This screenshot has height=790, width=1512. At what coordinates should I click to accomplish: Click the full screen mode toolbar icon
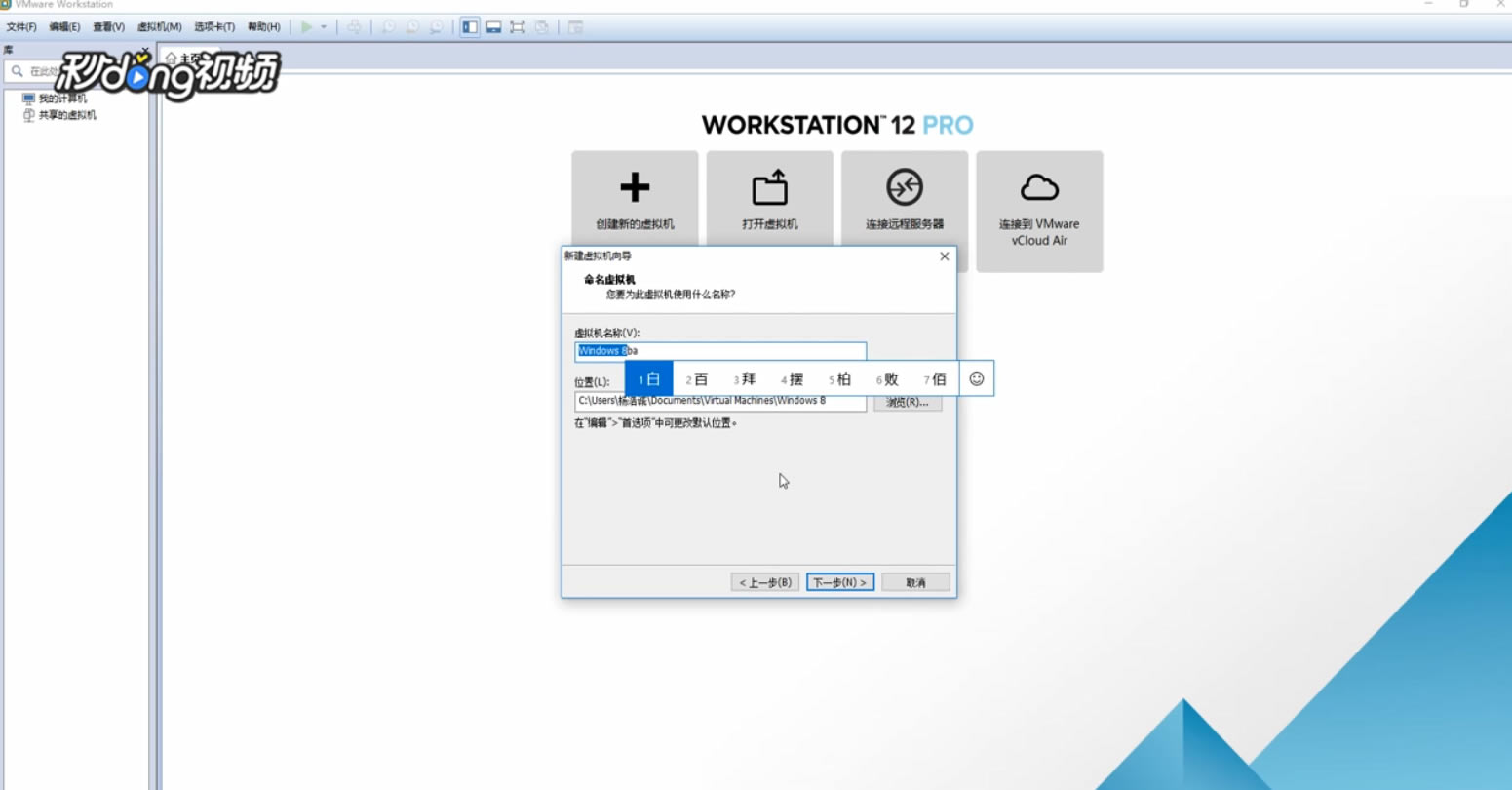click(518, 27)
